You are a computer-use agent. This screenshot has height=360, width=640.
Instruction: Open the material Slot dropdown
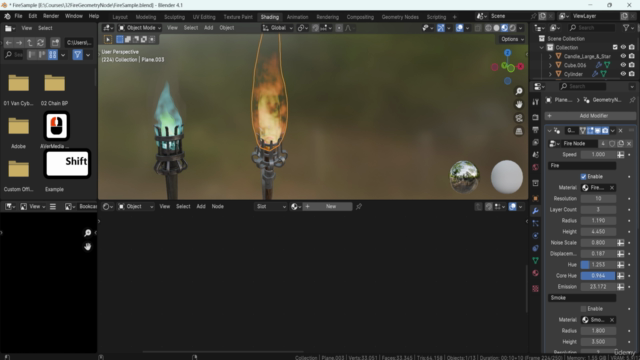271,207
